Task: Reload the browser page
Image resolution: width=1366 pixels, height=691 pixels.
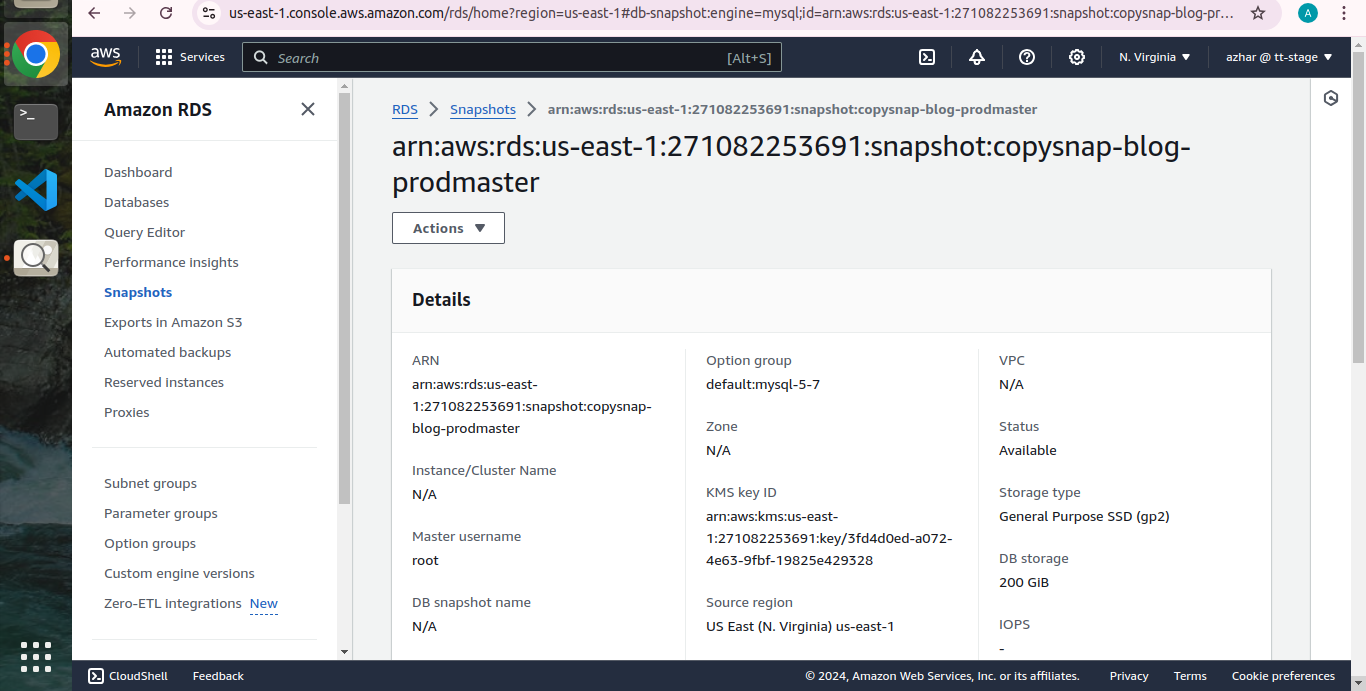Action: (166, 13)
